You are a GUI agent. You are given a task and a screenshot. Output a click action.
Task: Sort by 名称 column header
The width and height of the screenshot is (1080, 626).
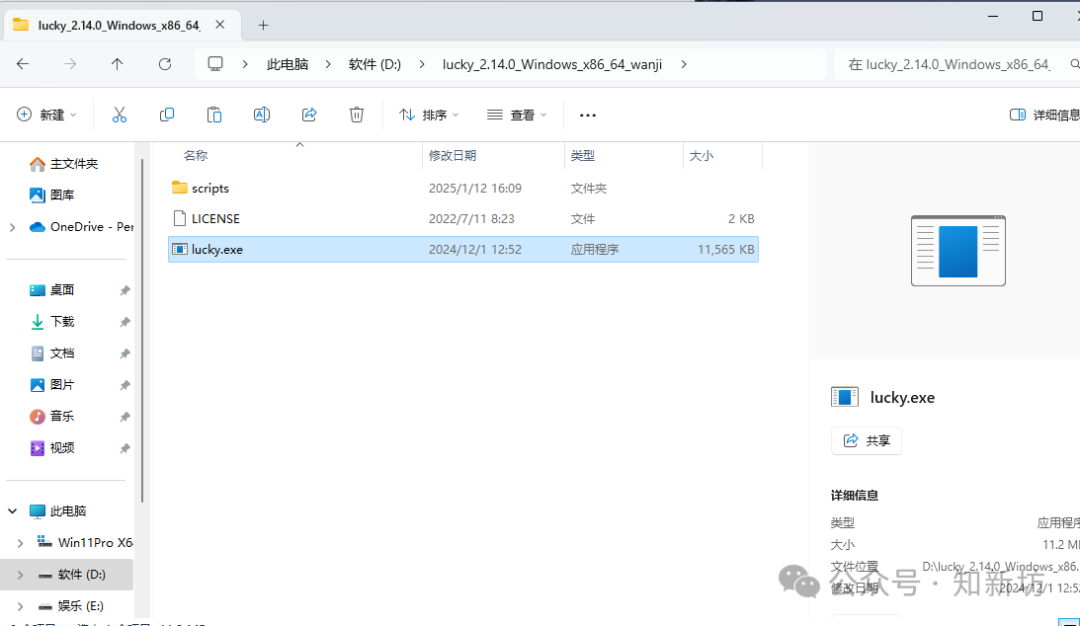point(196,156)
